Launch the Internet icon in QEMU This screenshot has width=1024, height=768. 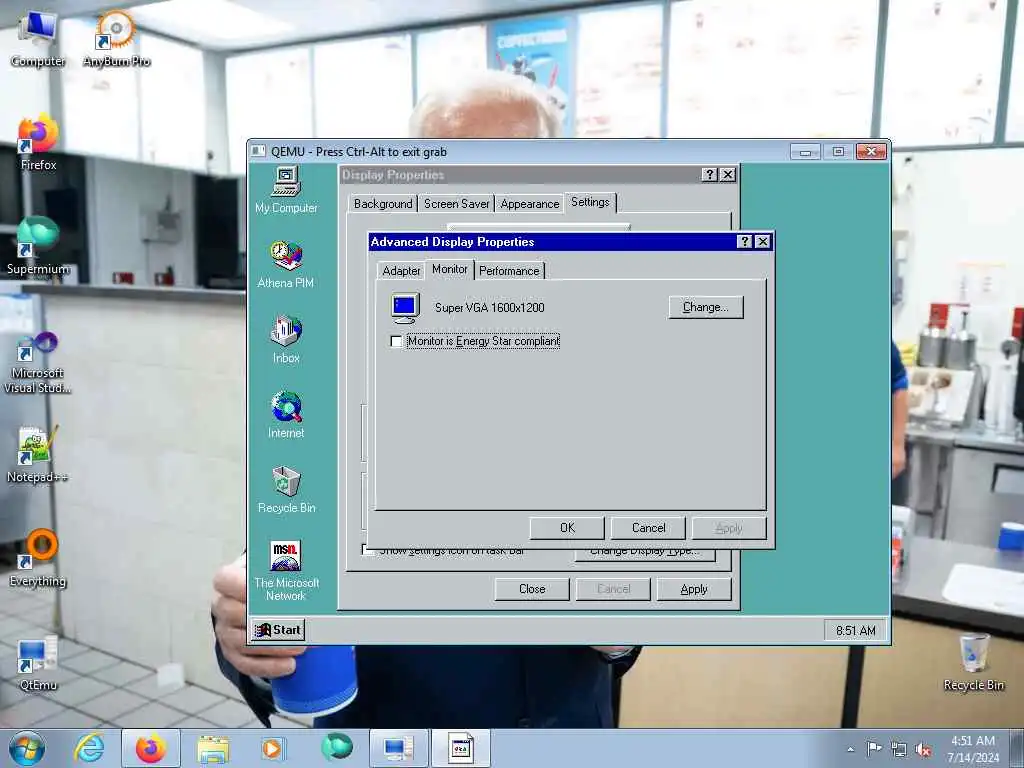pyautogui.click(x=286, y=414)
